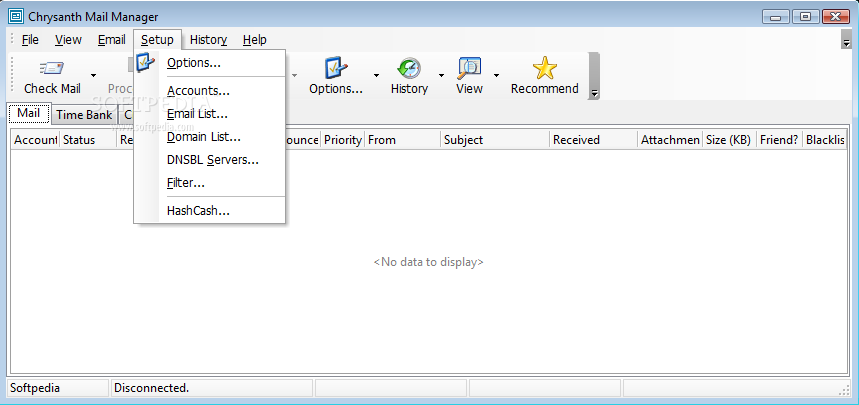Screen dimensions: 859x405
Task: Sort by the Account column header
Action: point(36,140)
